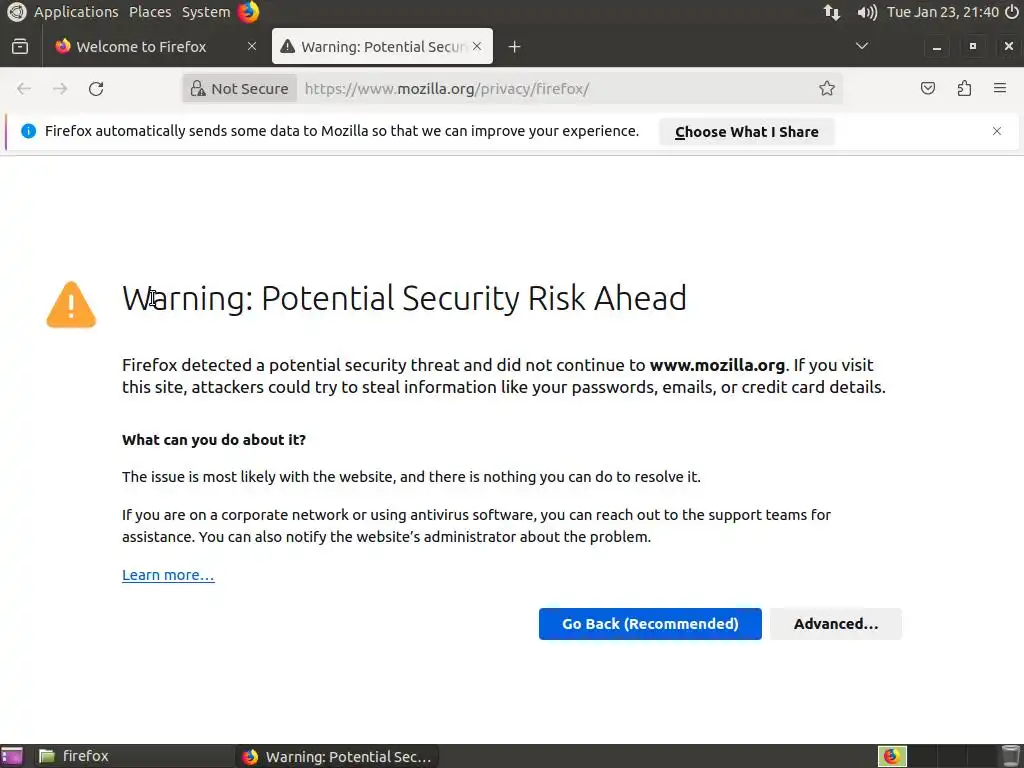The width and height of the screenshot is (1024, 768).
Task: Close the Welcome to Firefox tab
Action: tap(252, 46)
